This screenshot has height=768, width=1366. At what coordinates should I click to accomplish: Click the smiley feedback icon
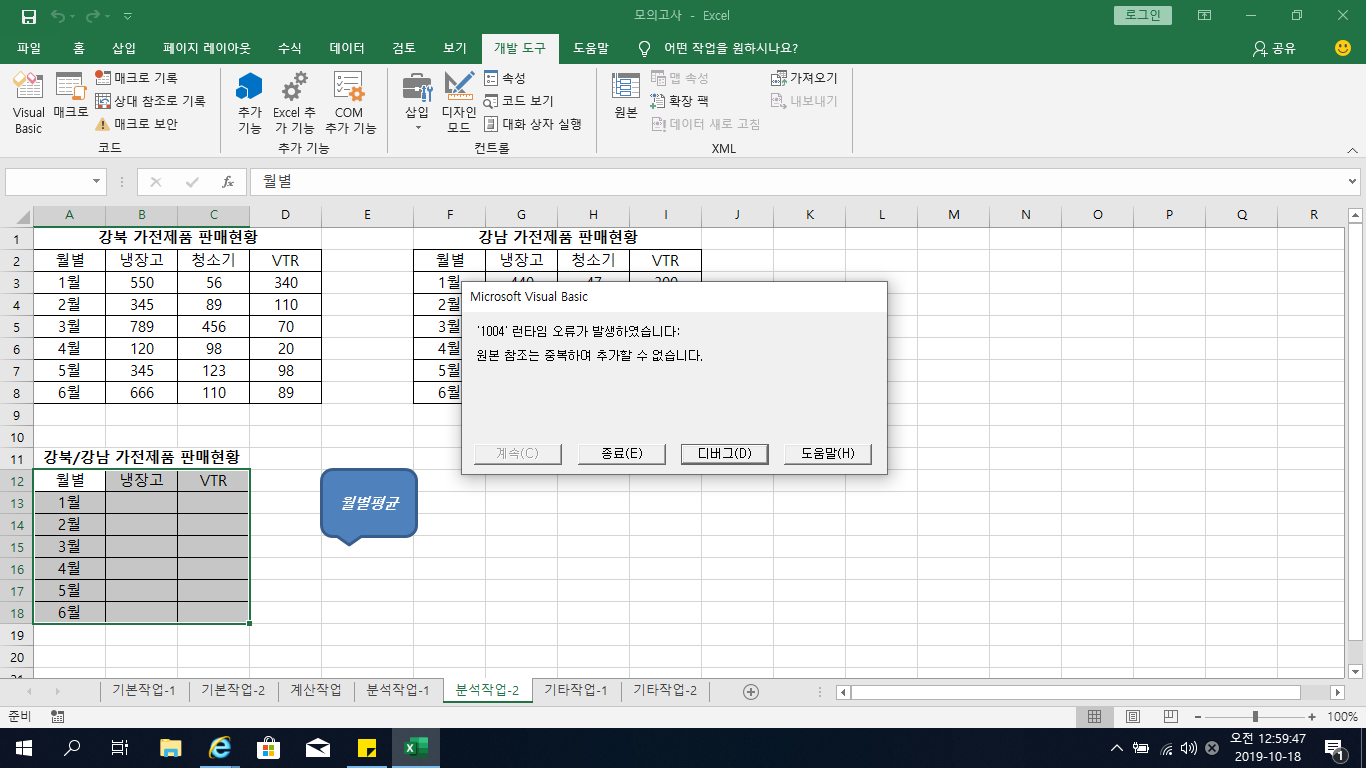point(1343,48)
